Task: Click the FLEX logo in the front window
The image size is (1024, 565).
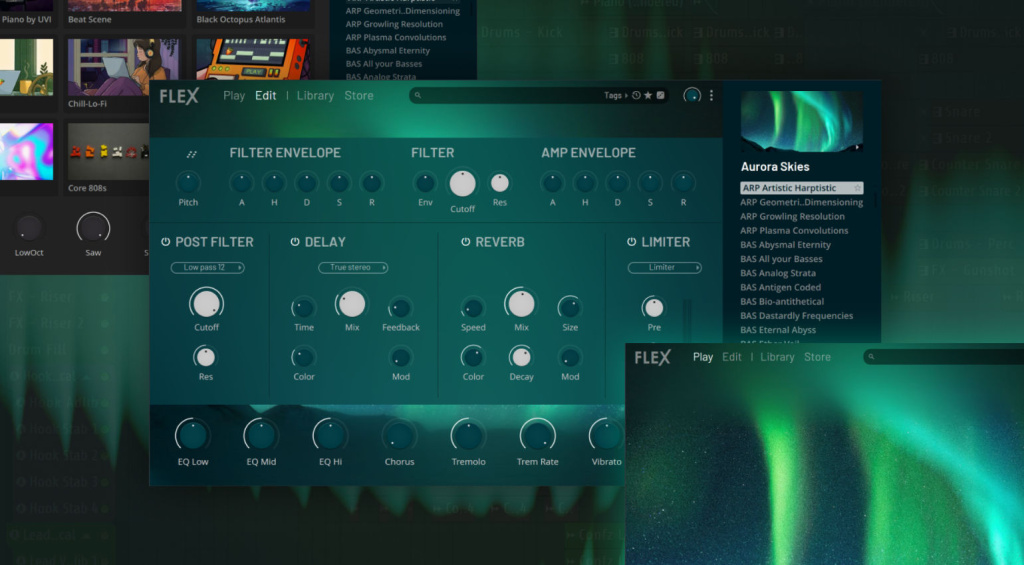Action: tap(179, 96)
